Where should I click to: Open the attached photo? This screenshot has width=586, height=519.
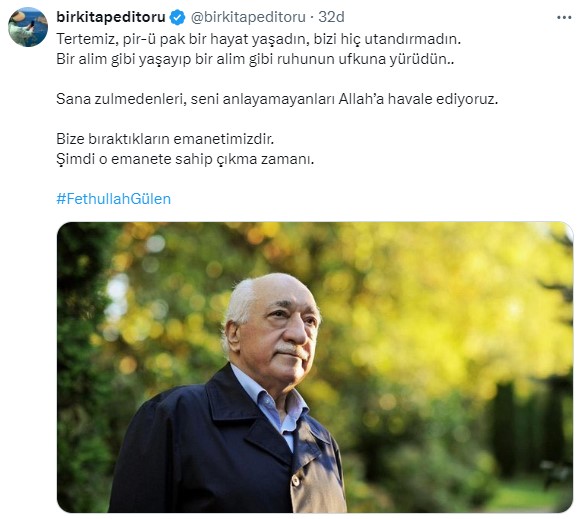tap(315, 367)
